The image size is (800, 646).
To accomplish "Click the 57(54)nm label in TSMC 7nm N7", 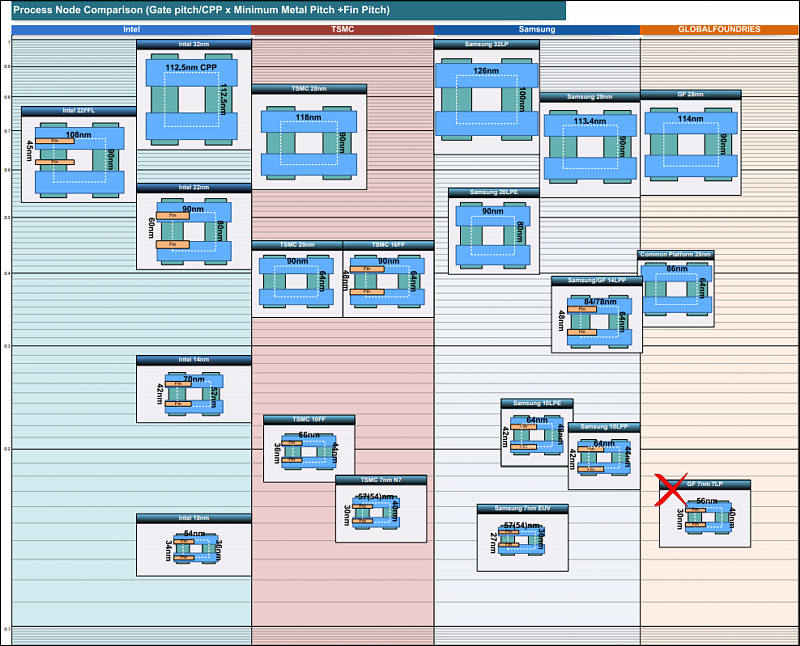I will point(376,496).
